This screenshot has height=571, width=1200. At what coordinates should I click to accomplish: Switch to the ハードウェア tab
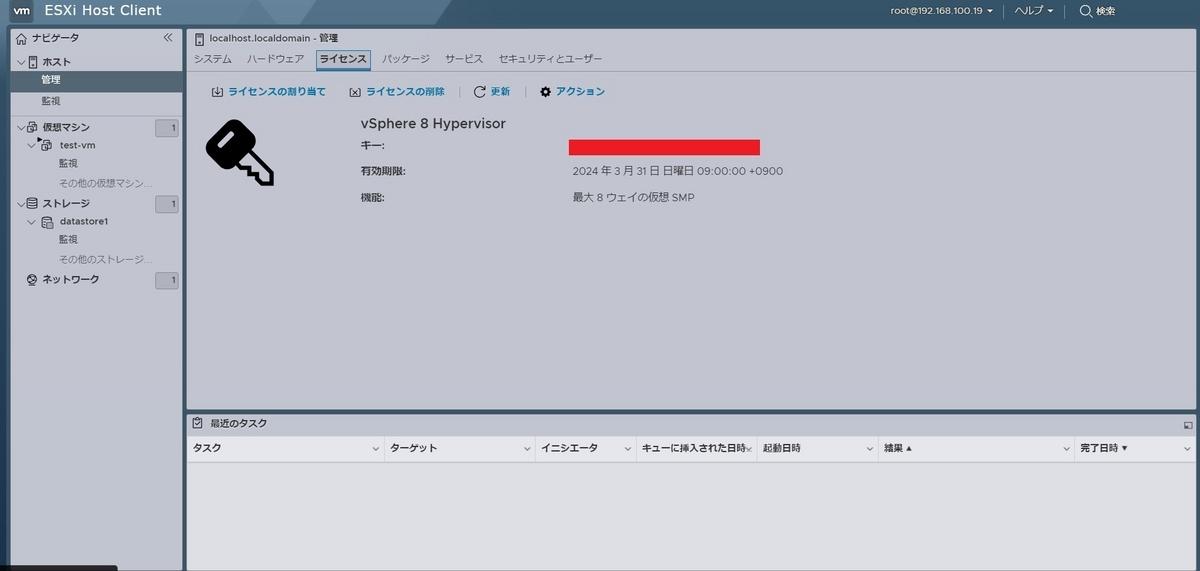coord(276,59)
